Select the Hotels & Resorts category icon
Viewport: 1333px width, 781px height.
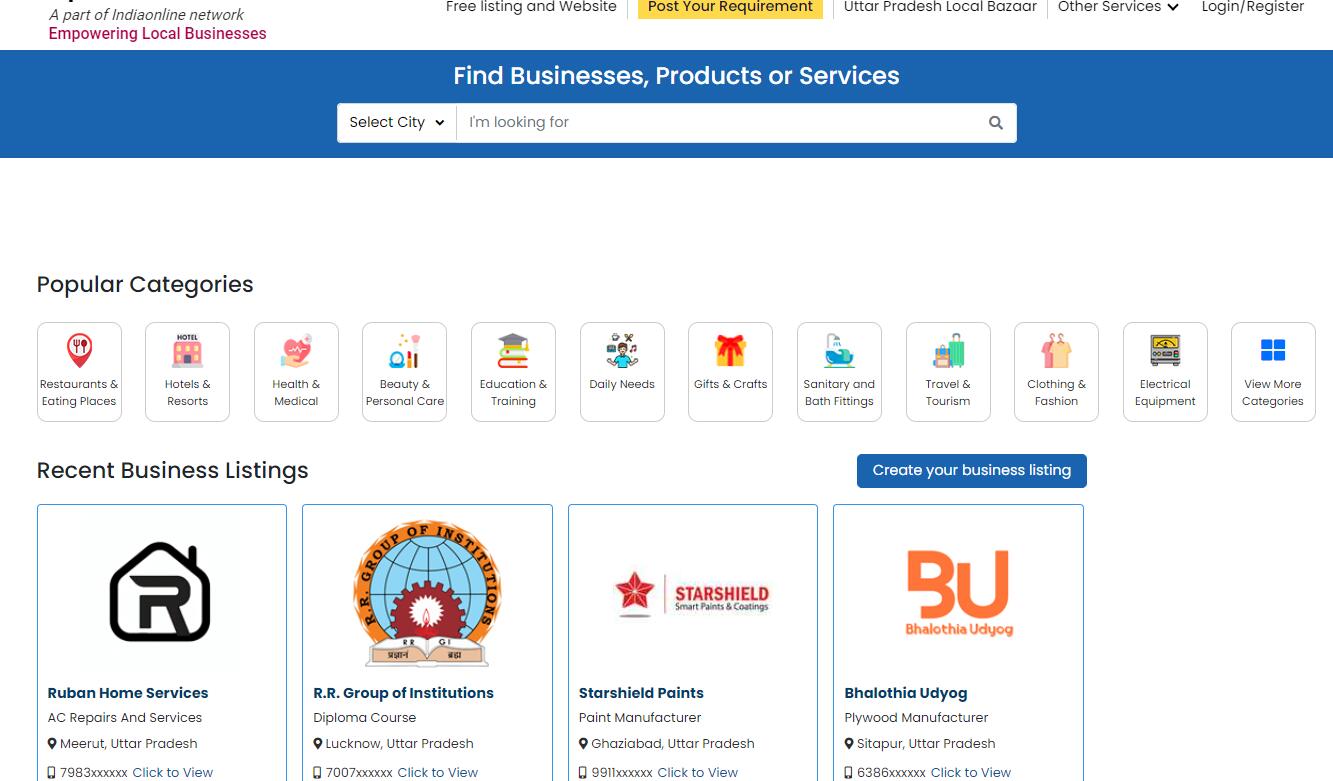(187, 350)
